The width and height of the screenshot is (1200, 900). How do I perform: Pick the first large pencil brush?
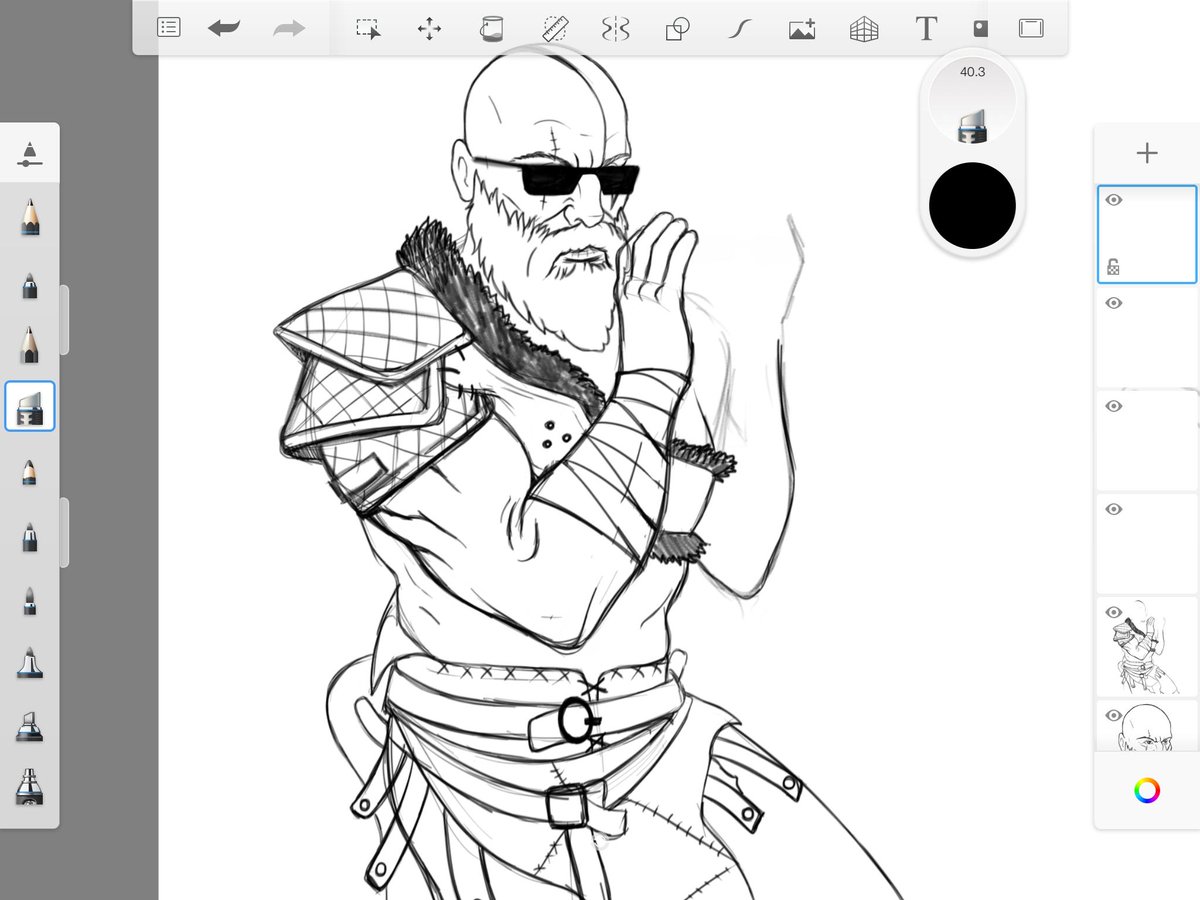pos(30,216)
